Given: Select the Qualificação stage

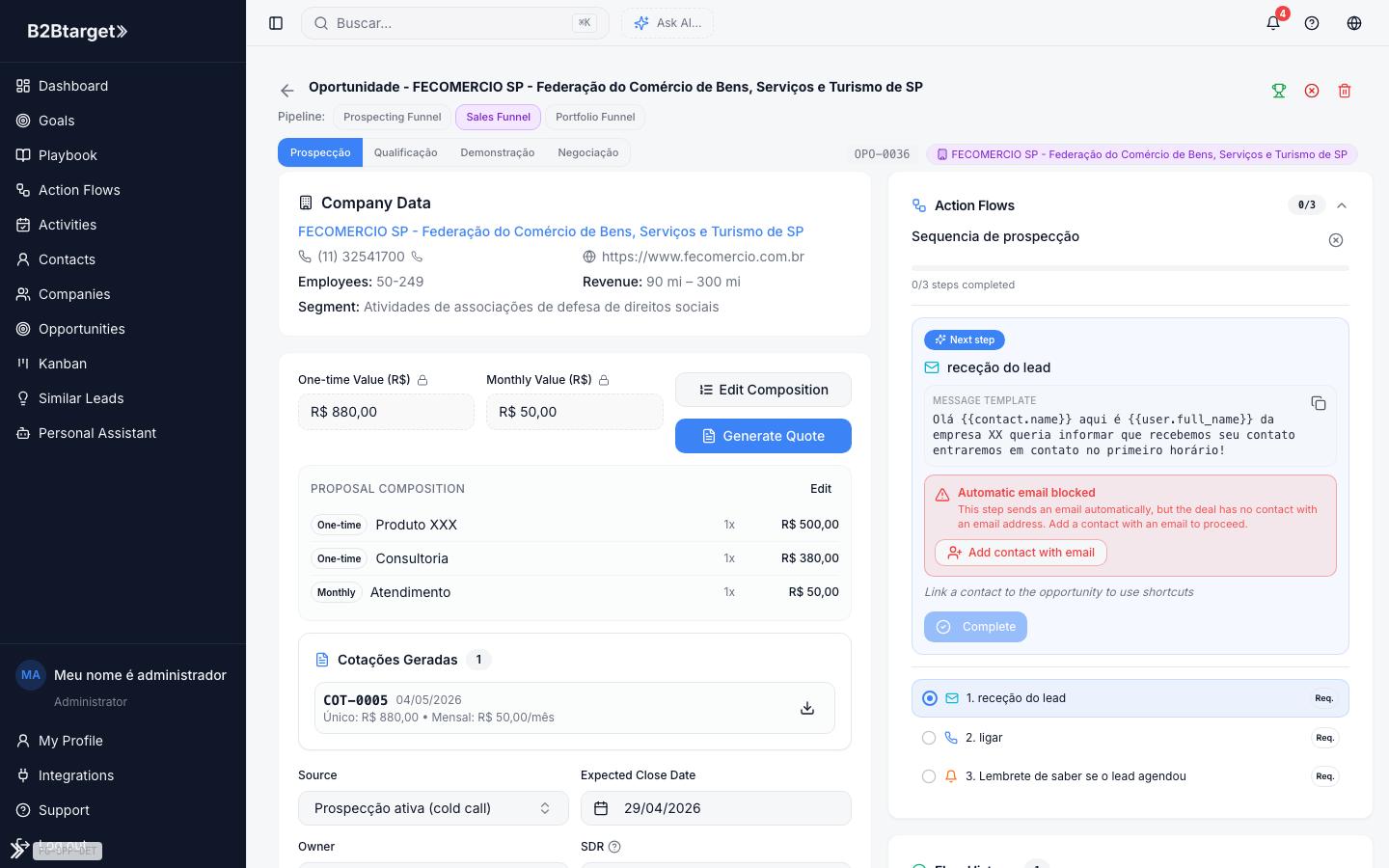Looking at the screenshot, I should (x=405, y=152).
